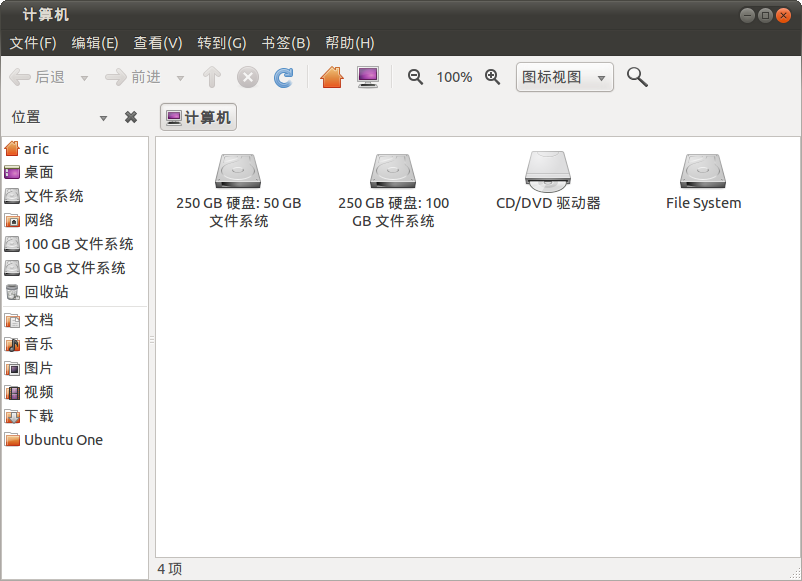Select 桌面 in the sidebar
This screenshot has height=581, width=802.
coord(75,172)
